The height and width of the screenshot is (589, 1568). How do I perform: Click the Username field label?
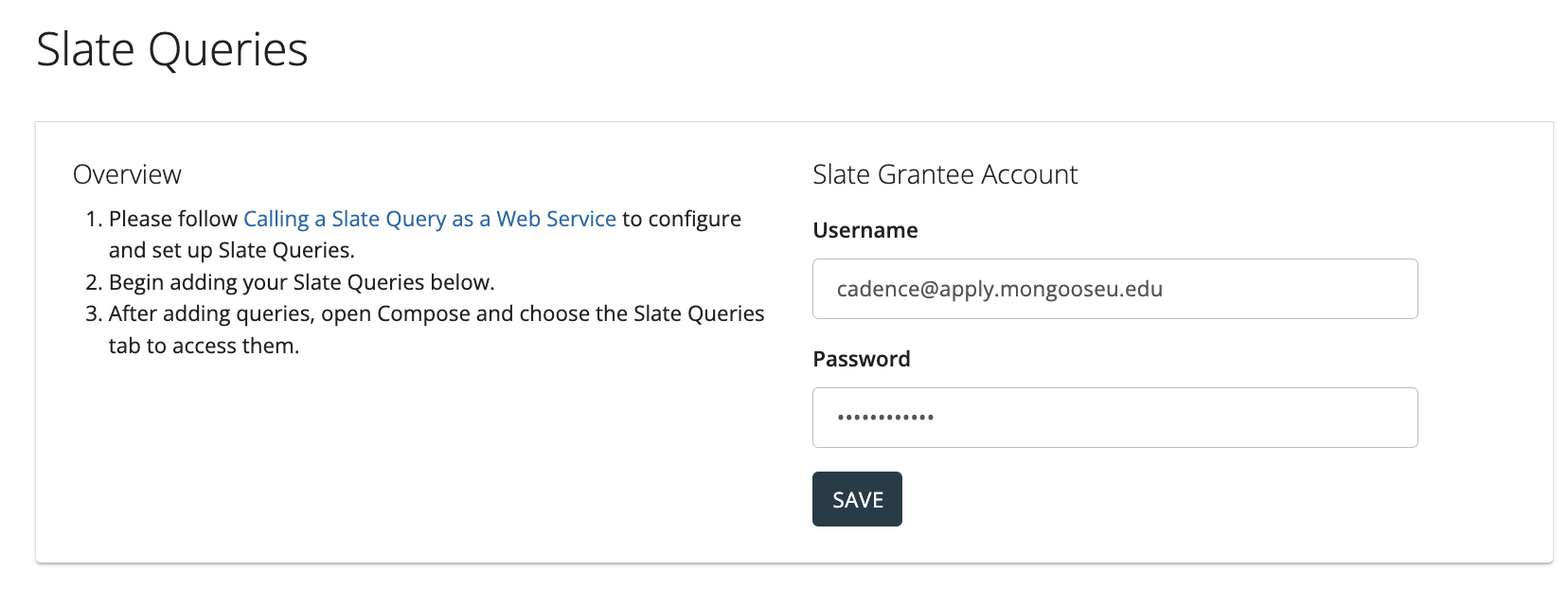pyautogui.click(x=864, y=230)
